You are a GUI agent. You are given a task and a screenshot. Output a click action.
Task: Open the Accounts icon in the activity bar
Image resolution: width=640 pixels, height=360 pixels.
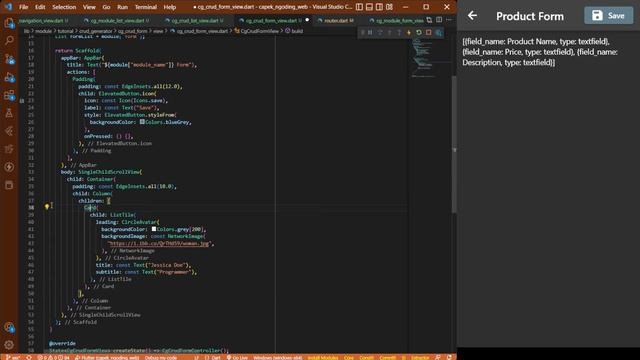coord(9,327)
